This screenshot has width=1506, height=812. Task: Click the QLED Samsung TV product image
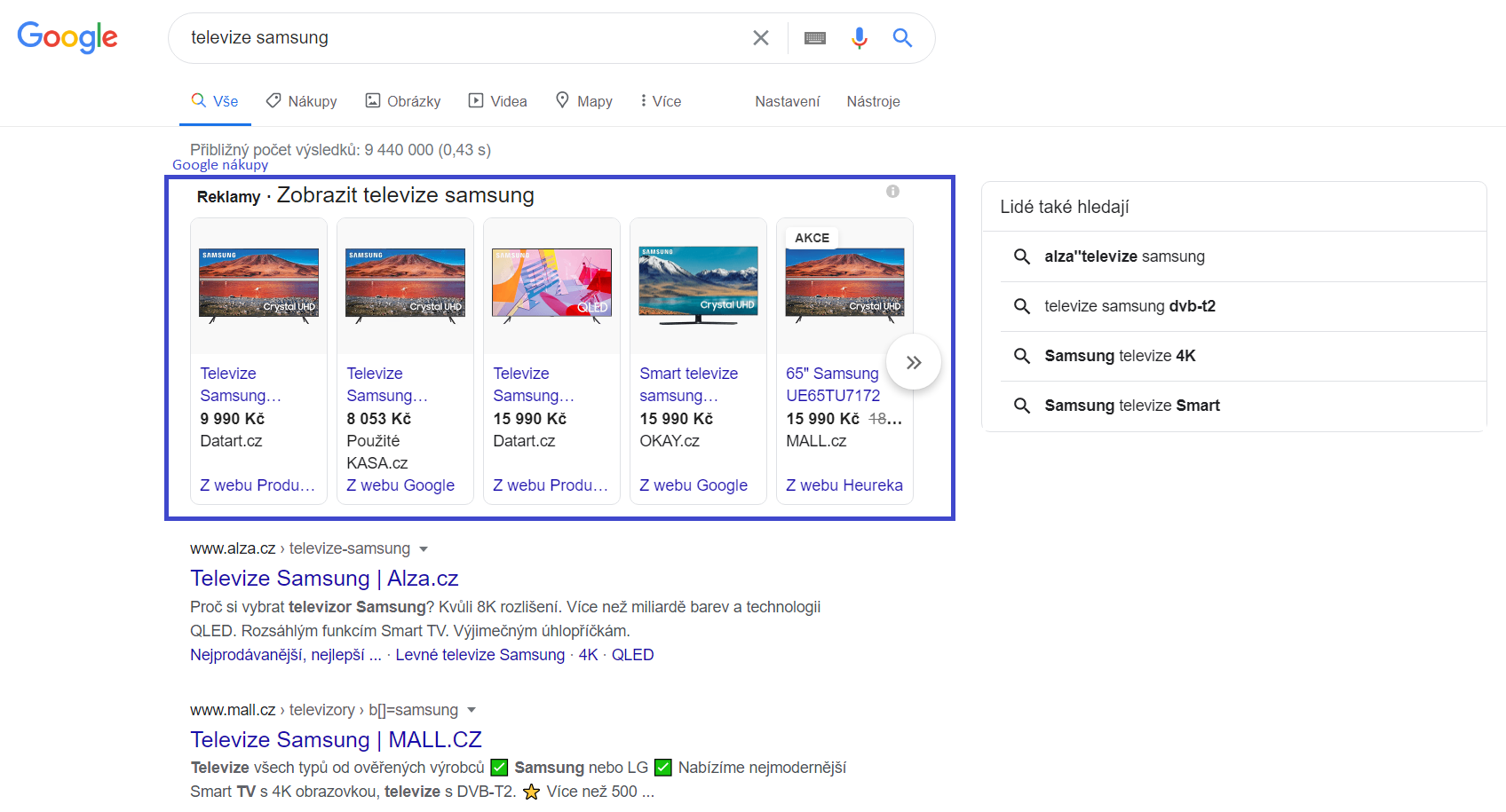[x=551, y=285]
